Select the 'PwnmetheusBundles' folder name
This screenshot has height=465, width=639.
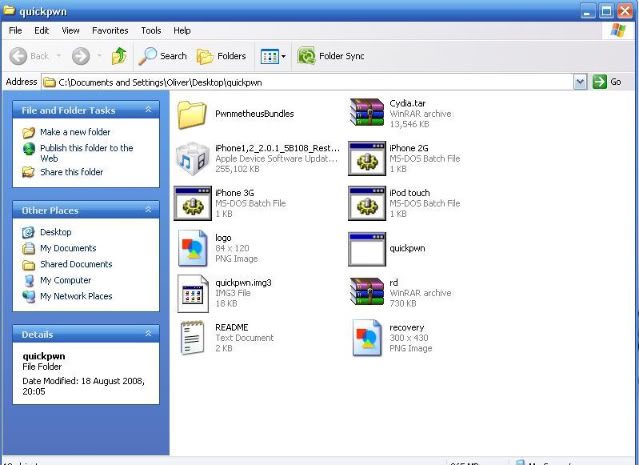[x=254, y=114]
